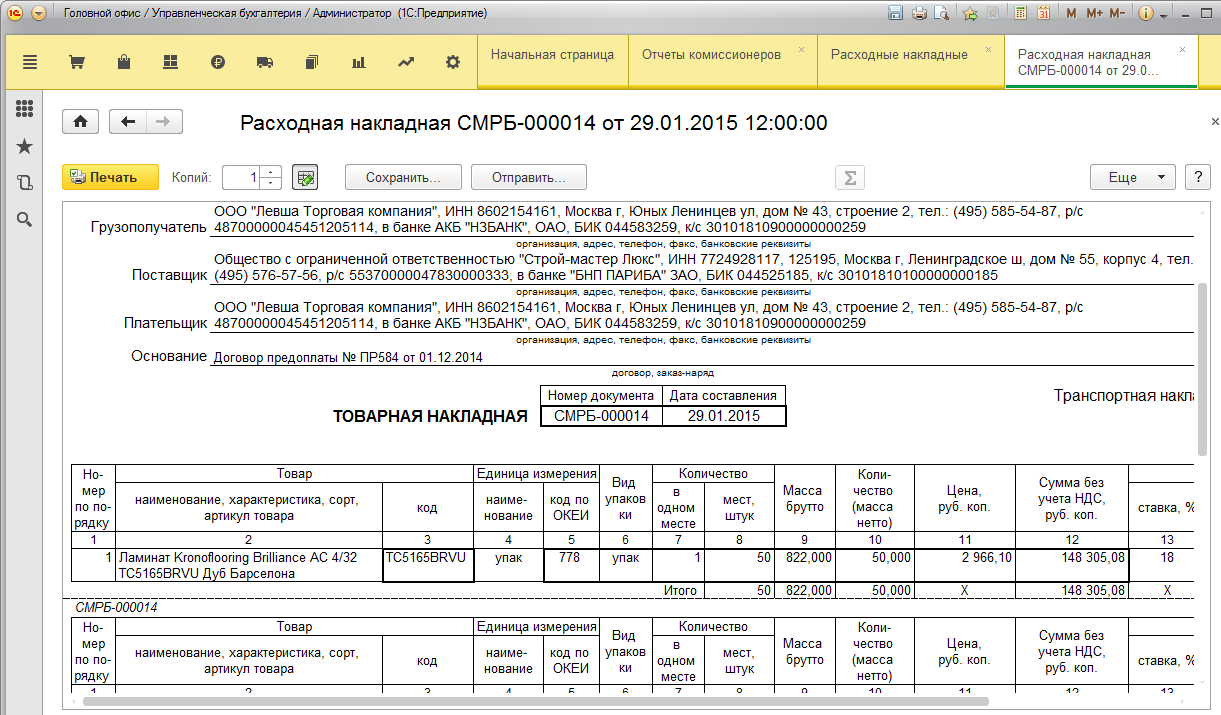Open the shopping cart section
This screenshot has height=715, width=1221.
(76, 62)
